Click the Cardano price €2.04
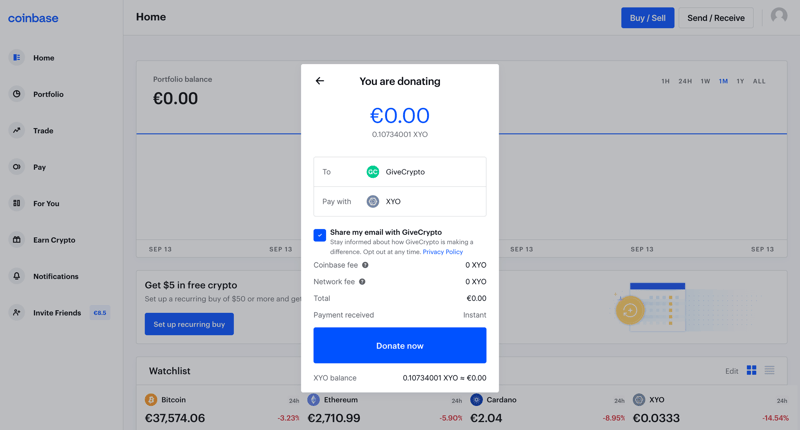 tap(486, 418)
